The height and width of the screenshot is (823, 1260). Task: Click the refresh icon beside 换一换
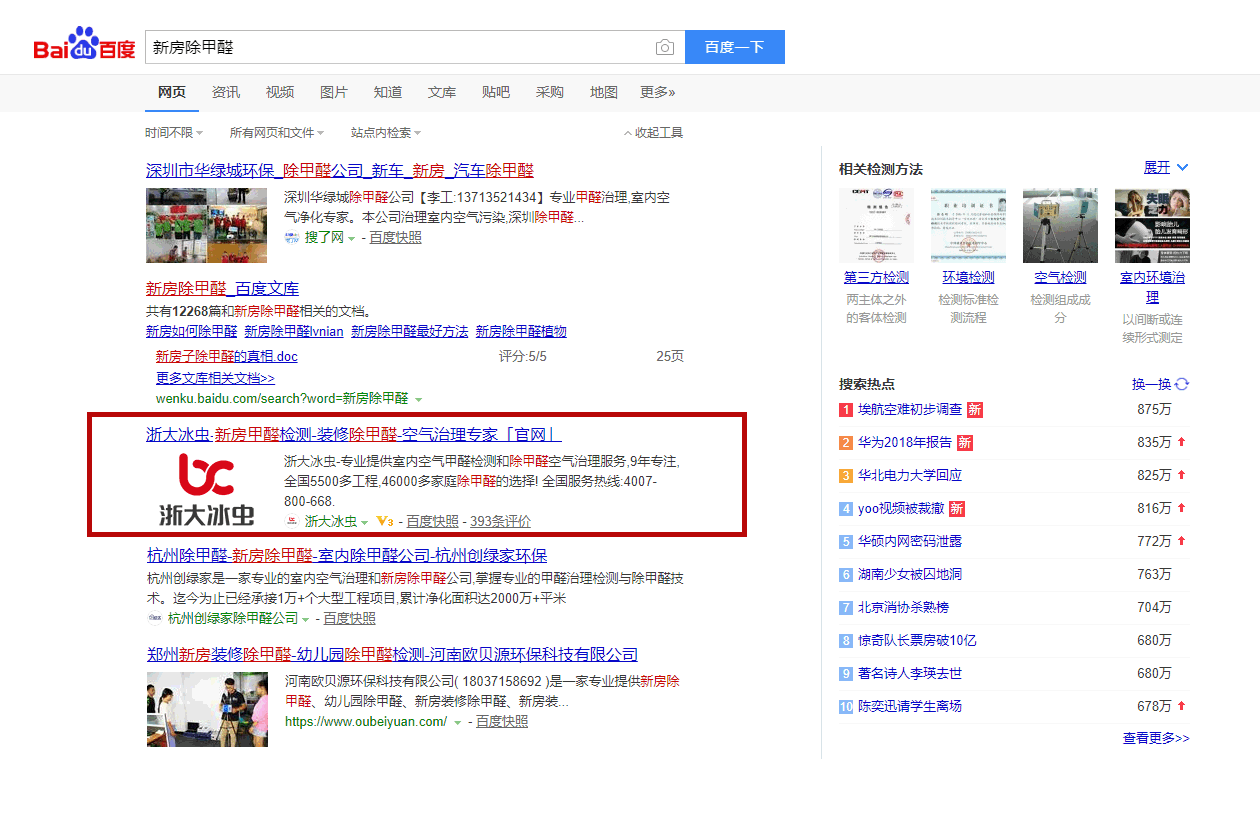tap(1182, 384)
